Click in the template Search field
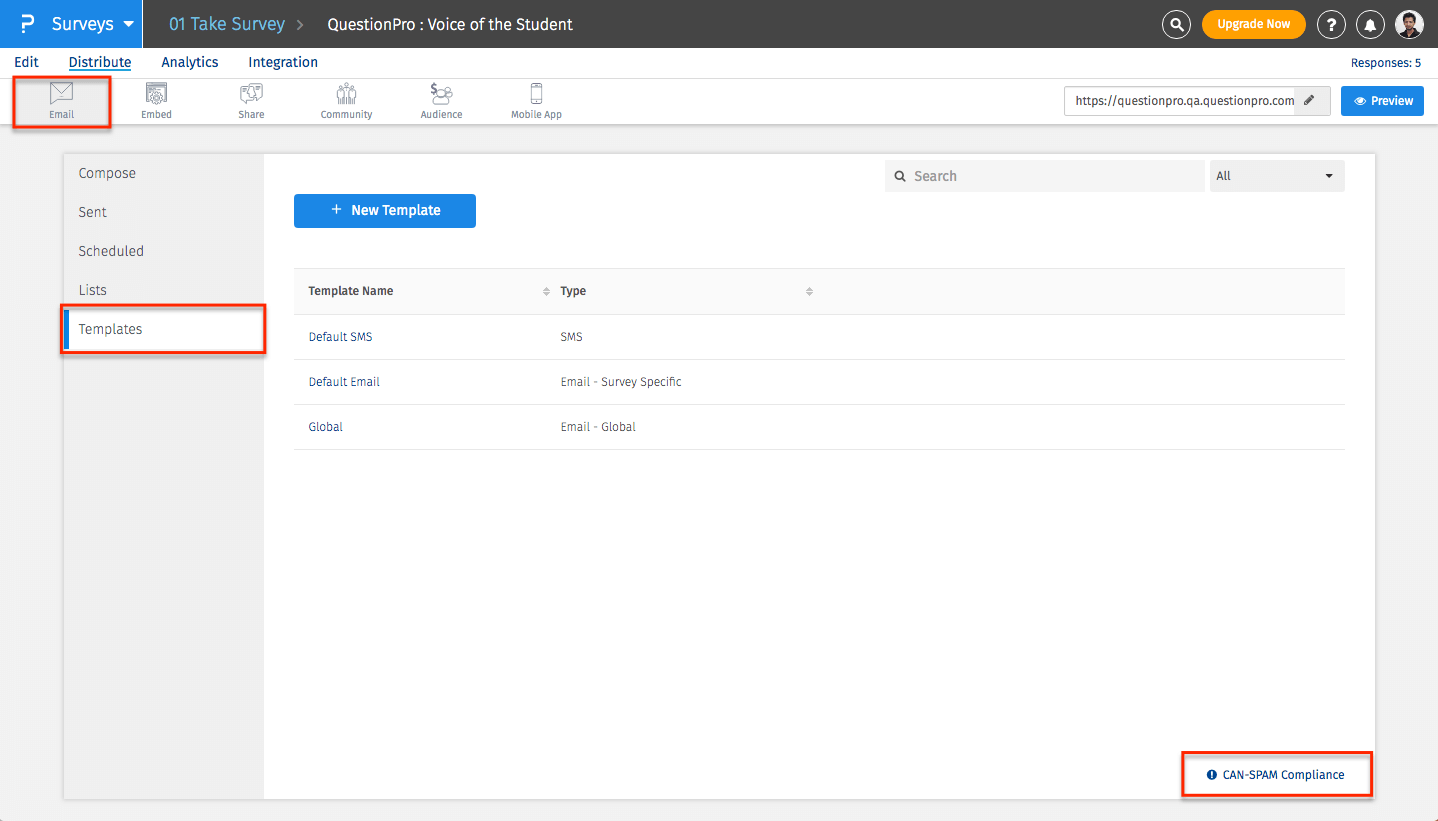Viewport: 1438px width, 821px height. [1045, 176]
